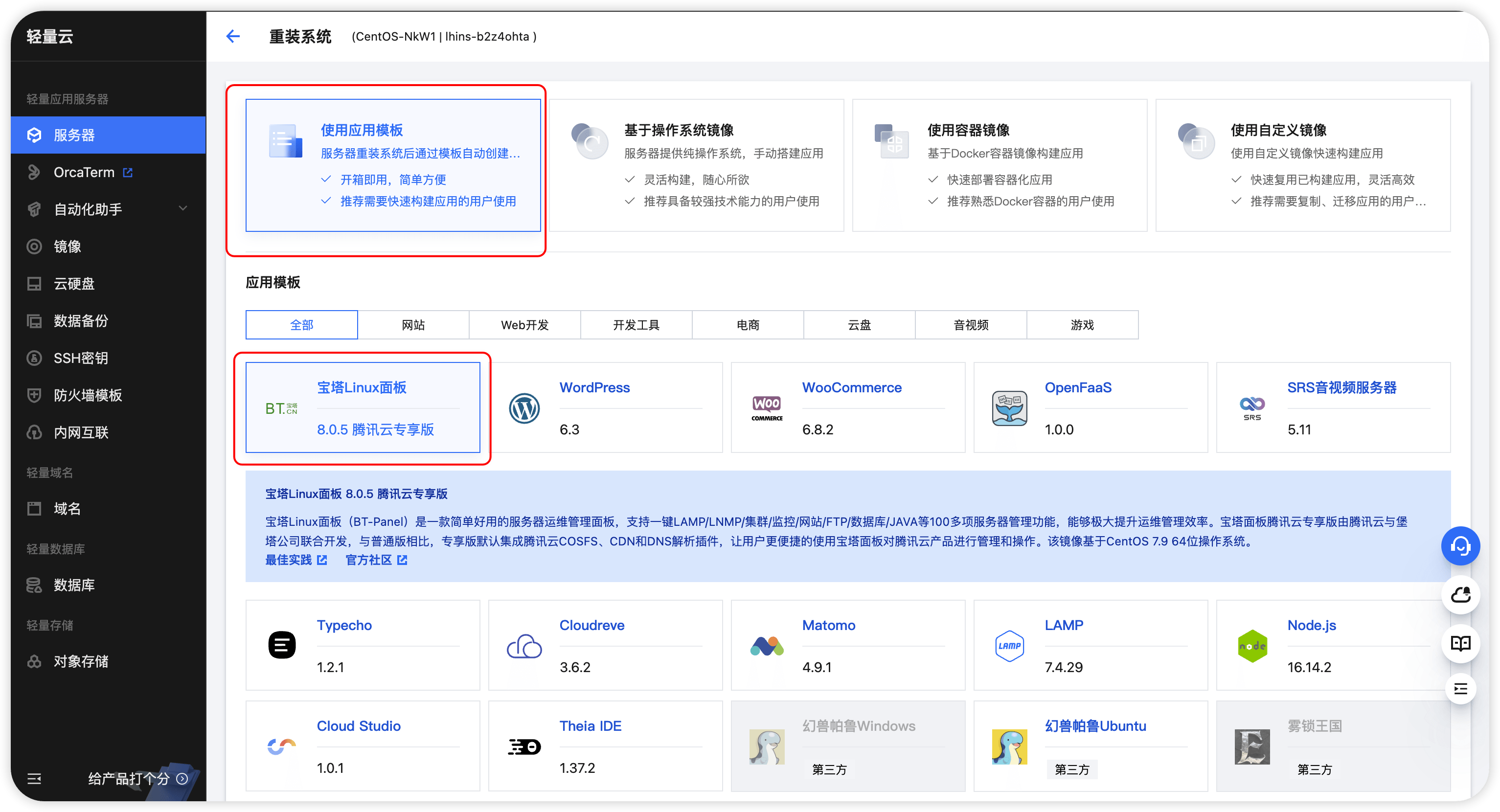The width and height of the screenshot is (1500, 812).
Task: Click the WordPress logo icon
Action: 524,408
